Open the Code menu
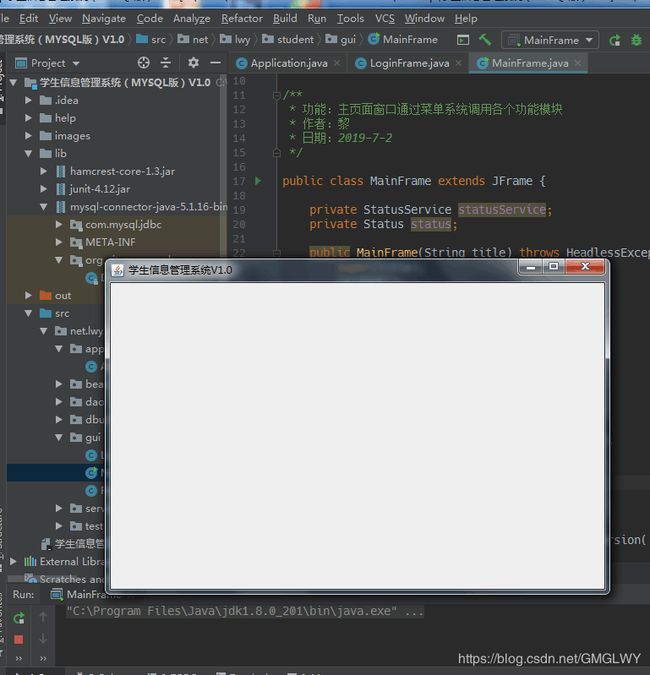Viewport: 650px width, 675px height. pyautogui.click(x=150, y=19)
